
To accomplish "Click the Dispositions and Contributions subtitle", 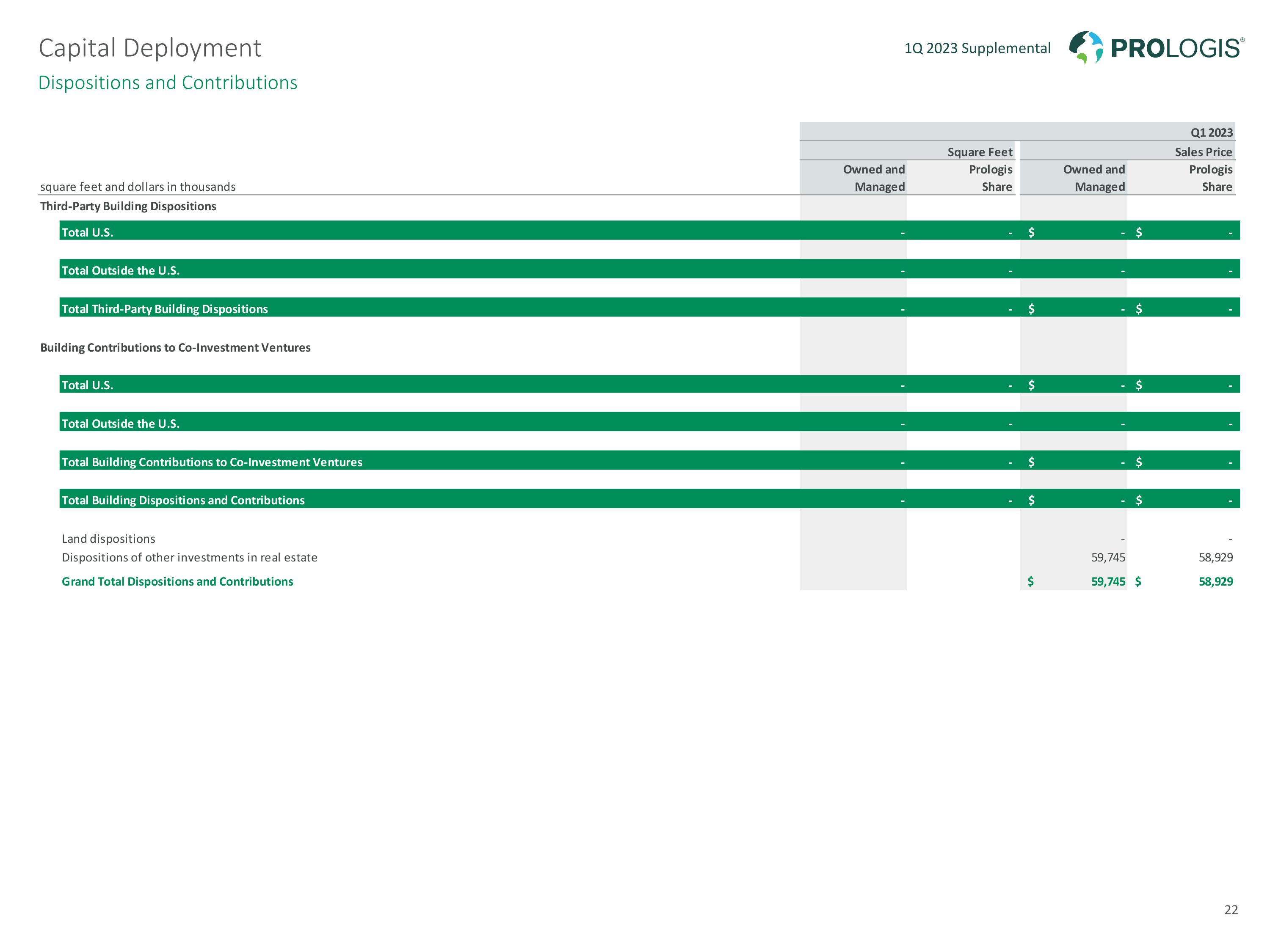I will coord(168,83).
